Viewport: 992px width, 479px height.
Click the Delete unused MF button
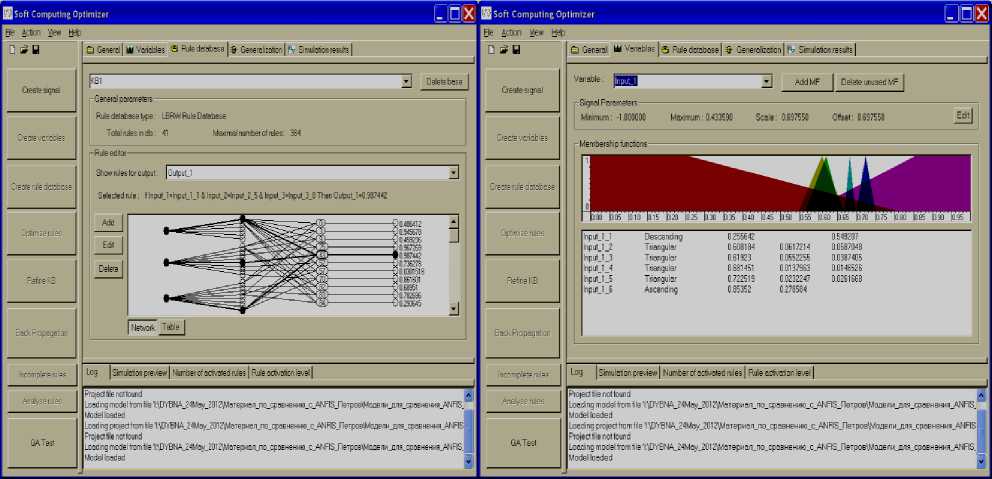[867, 81]
